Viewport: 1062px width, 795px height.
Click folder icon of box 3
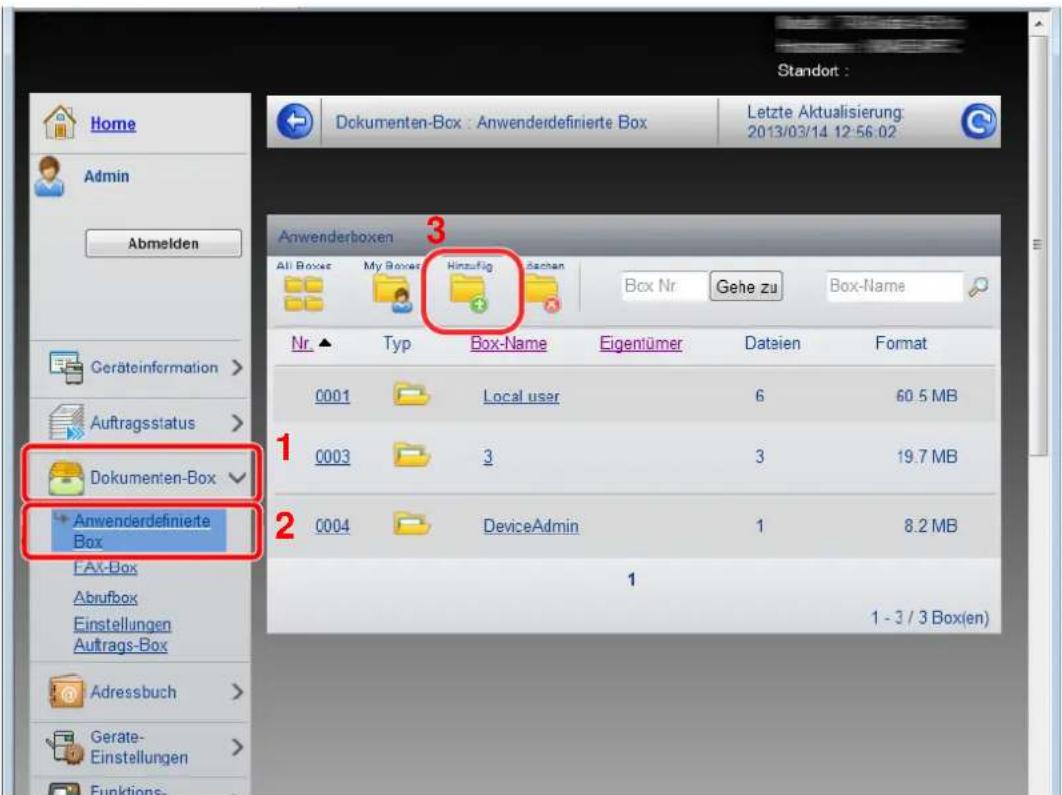click(411, 454)
